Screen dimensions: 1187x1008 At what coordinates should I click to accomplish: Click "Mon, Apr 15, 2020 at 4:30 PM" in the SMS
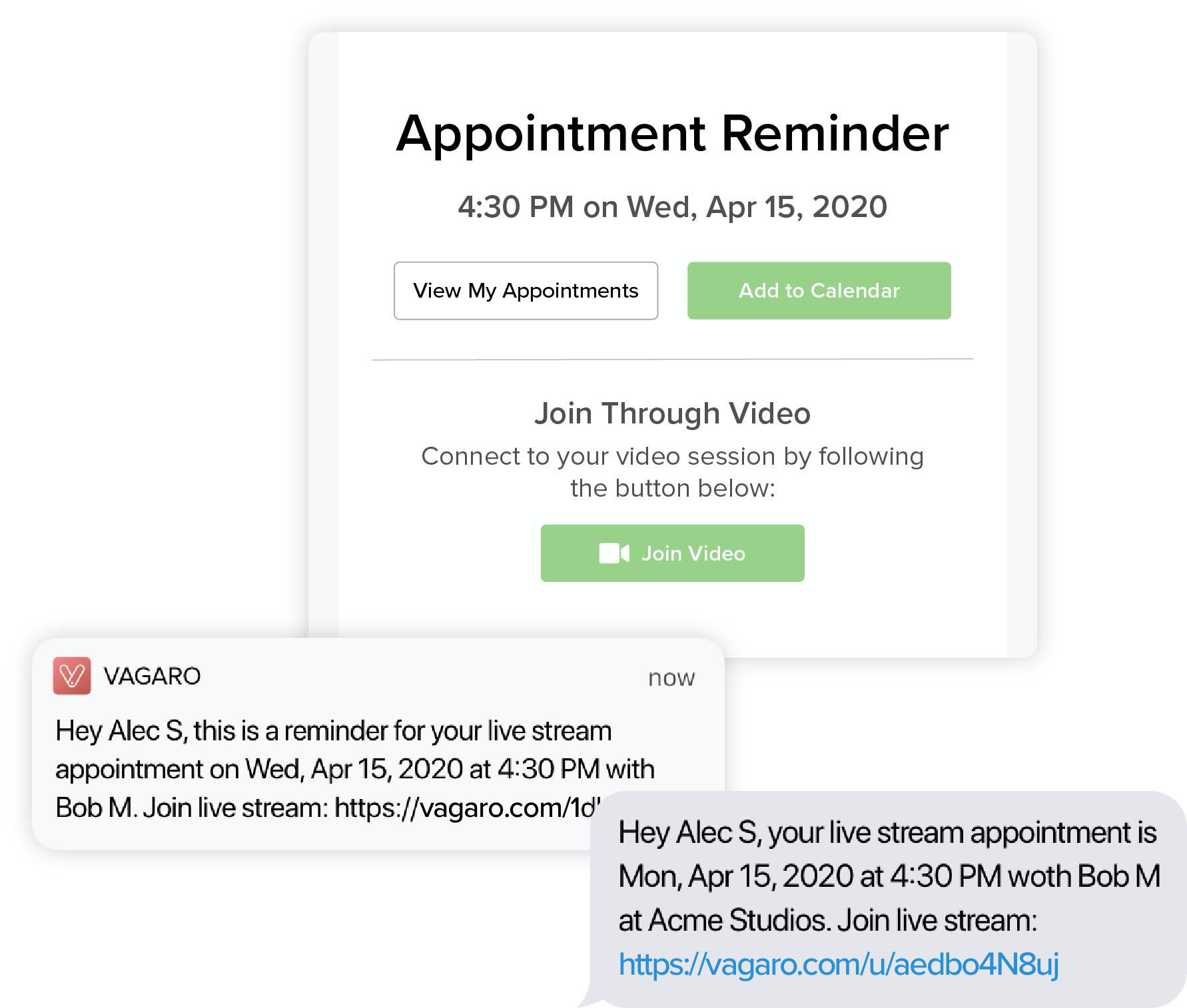click(x=809, y=877)
